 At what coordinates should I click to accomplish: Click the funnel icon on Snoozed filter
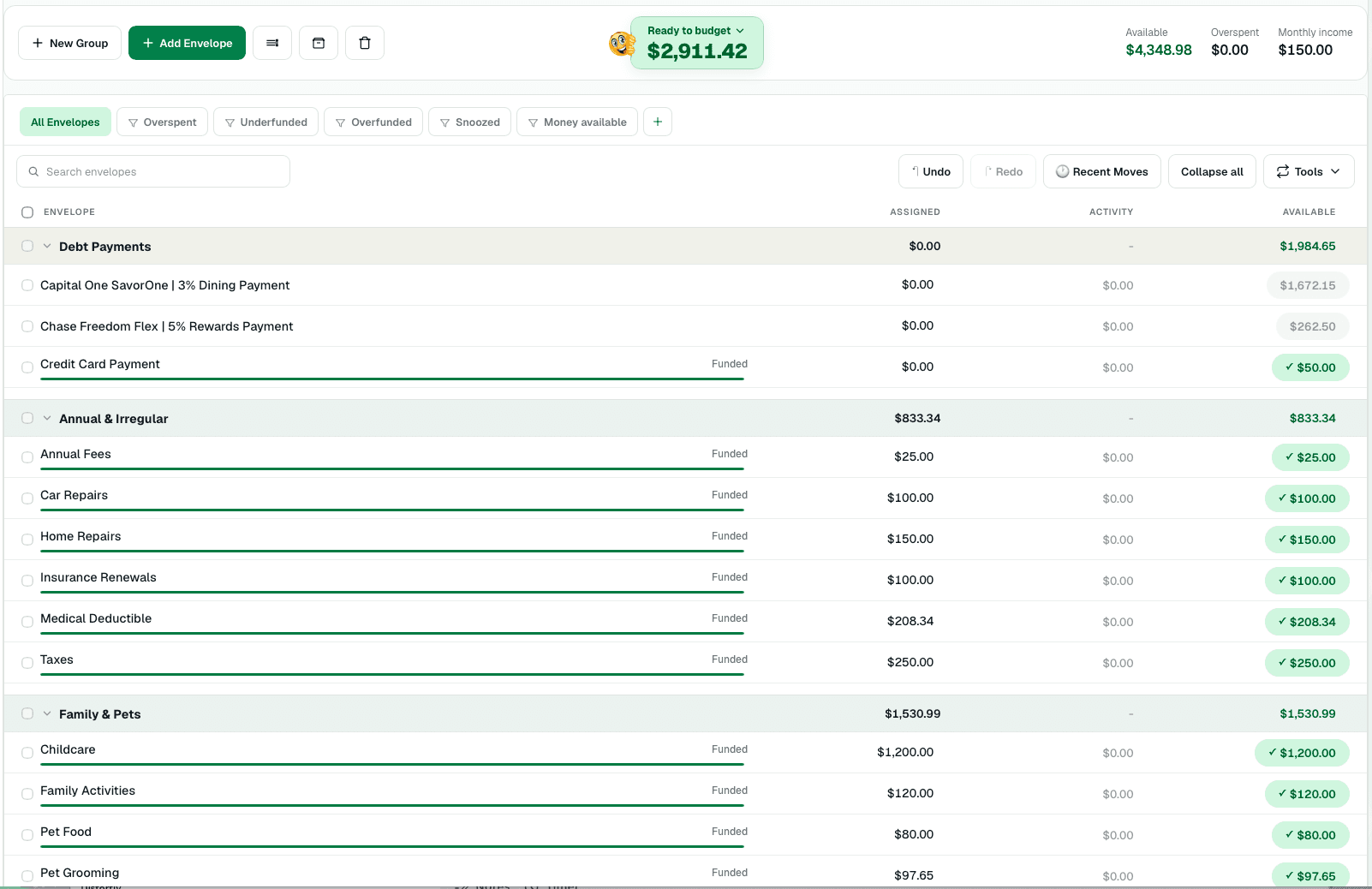pos(444,122)
